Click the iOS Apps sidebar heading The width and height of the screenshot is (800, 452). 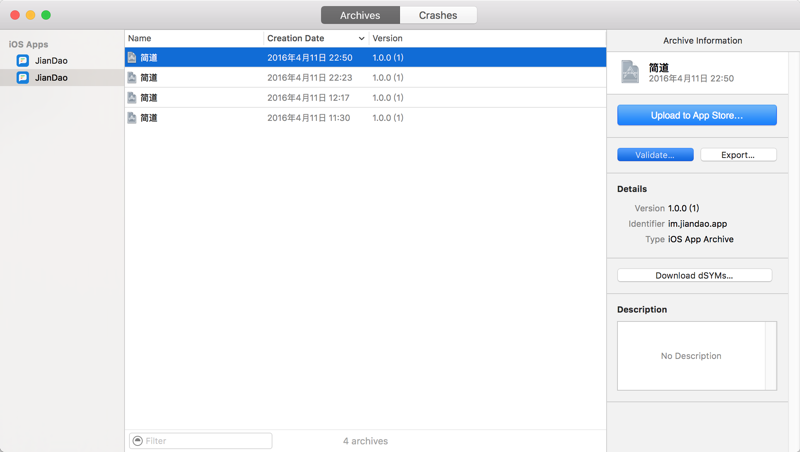coord(29,44)
